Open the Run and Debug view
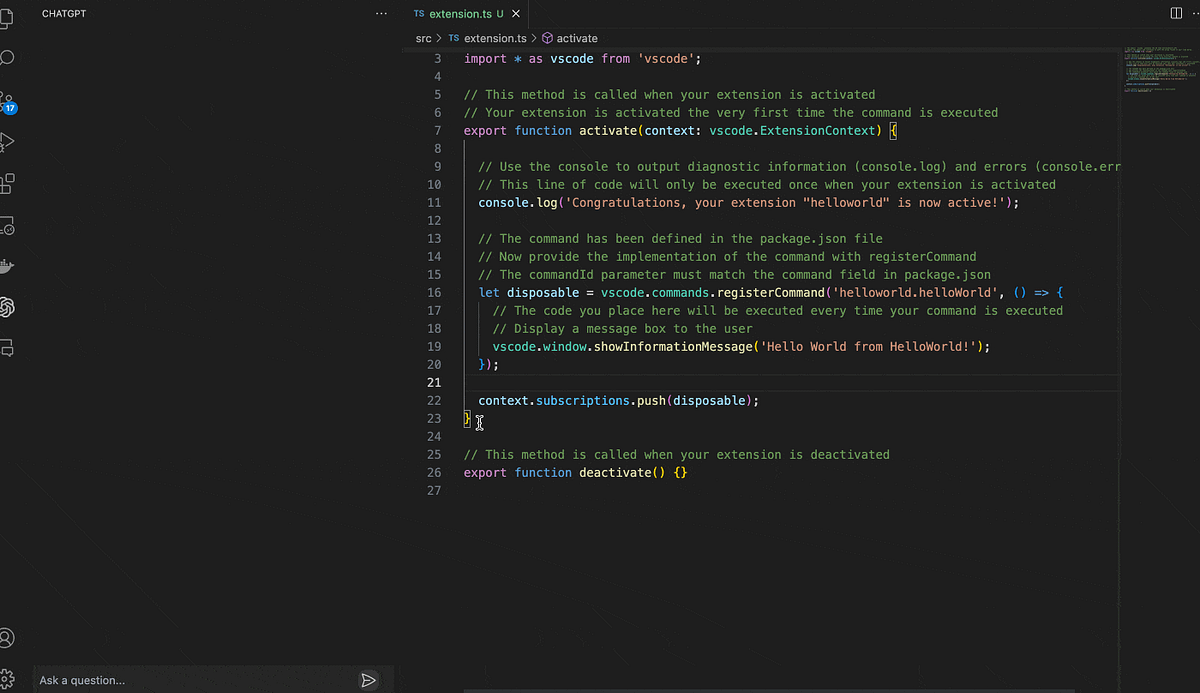The height and width of the screenshot is (693, 1200). (9, 142)
